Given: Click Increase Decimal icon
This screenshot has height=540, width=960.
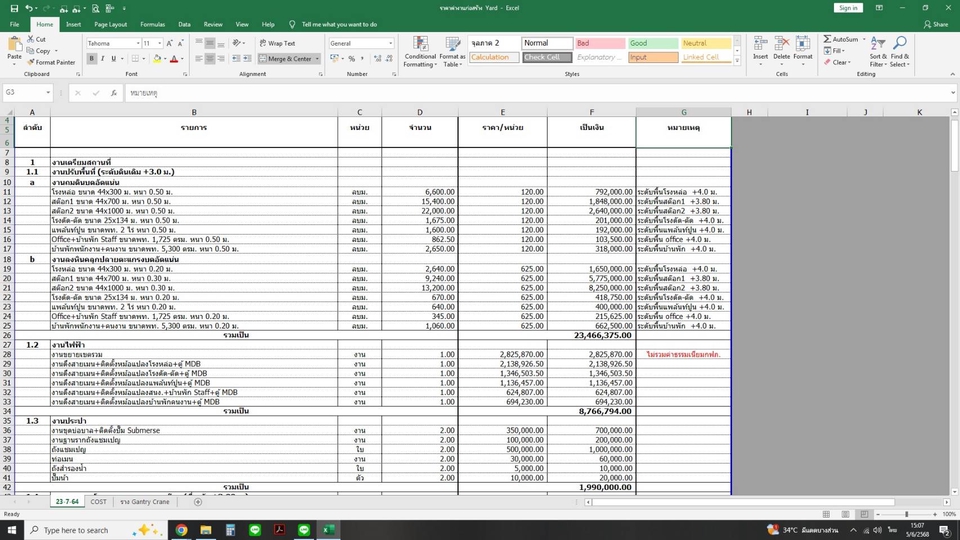Looking at the screenshot, I should [378, 59].
